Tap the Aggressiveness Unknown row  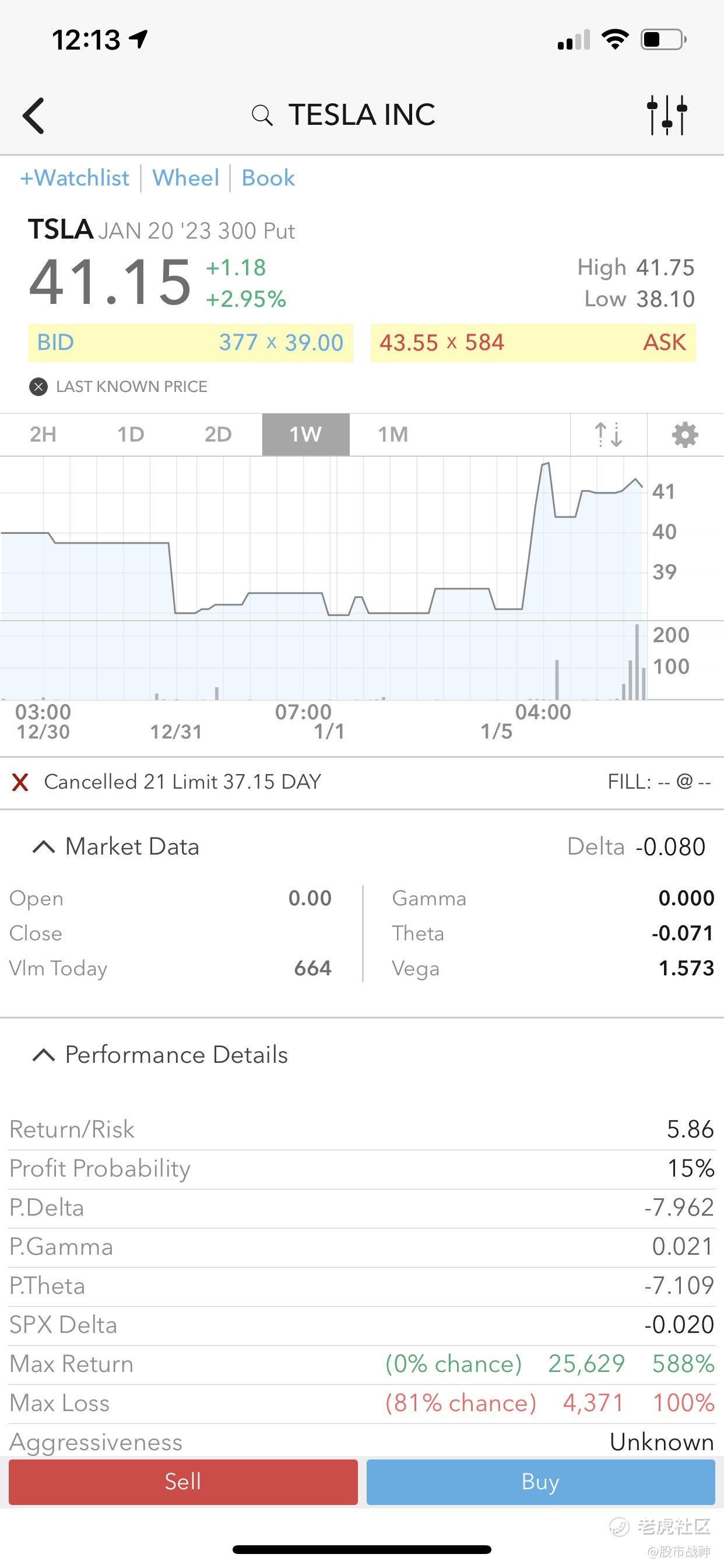[362, 1441]
